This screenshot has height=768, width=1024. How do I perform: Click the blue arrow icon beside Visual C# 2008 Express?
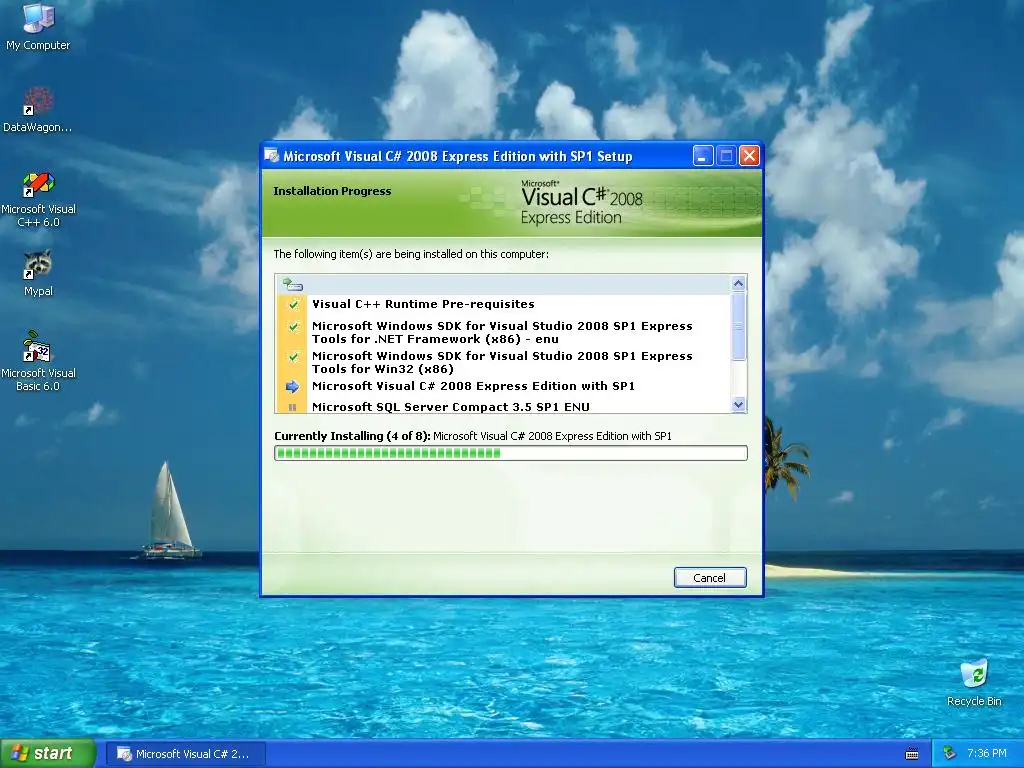pos(292,387)
